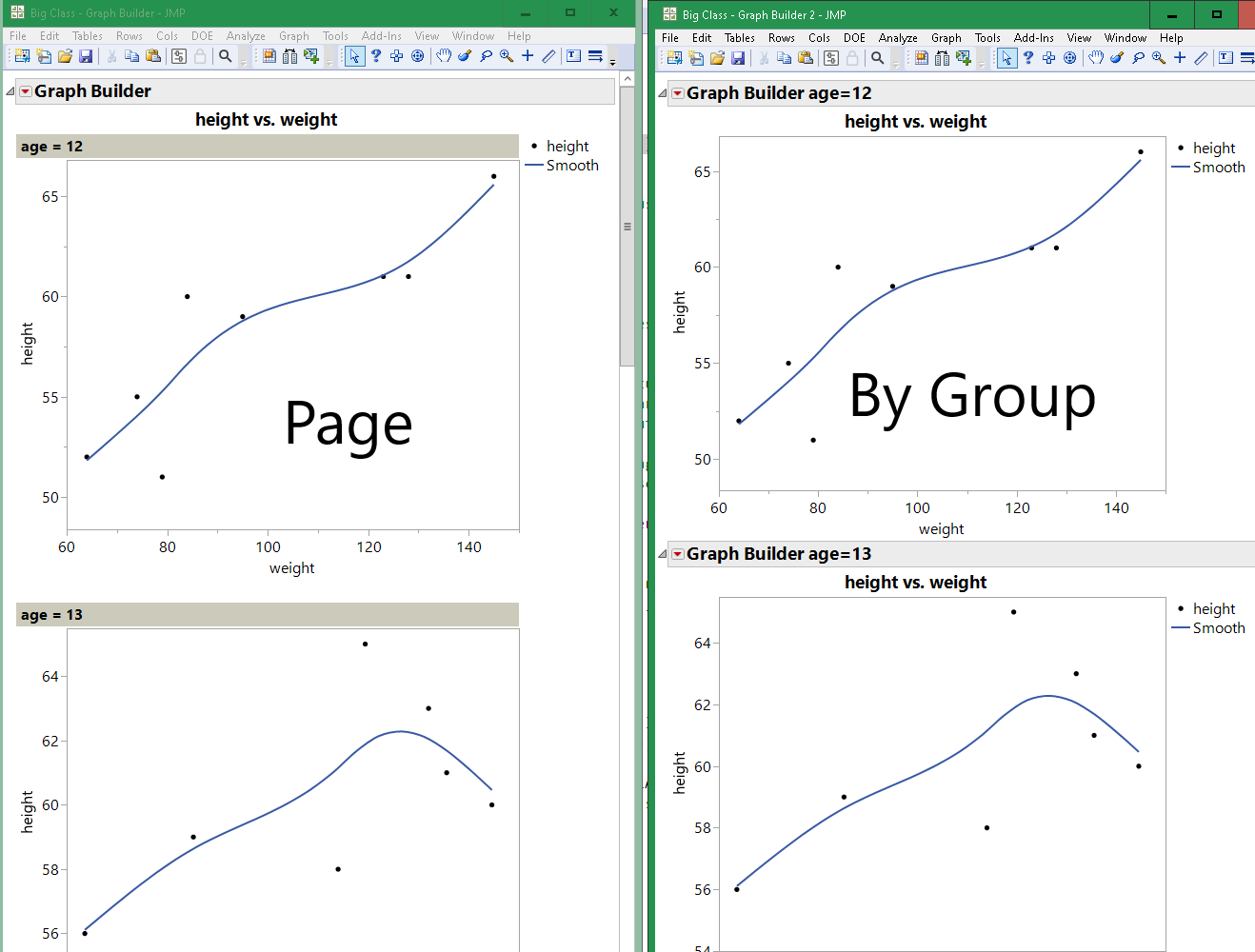
Task: Select the Brush tool in left window
Action: point(464,55)
